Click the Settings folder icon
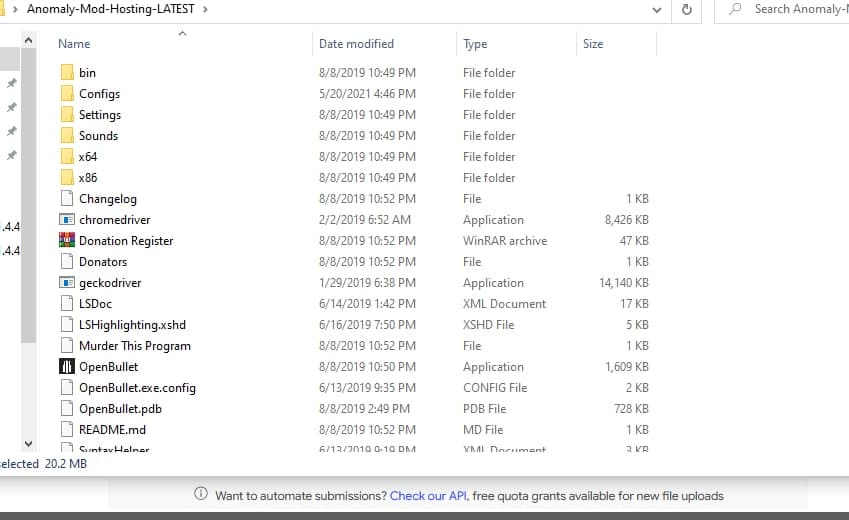The width and height of the screenshot is (849, 520). 67,115
